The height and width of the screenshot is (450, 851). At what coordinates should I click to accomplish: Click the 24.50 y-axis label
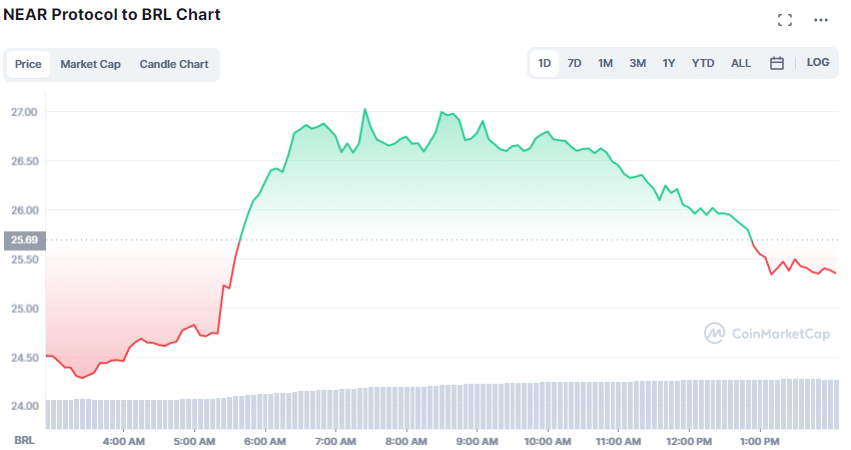(24, 357)
